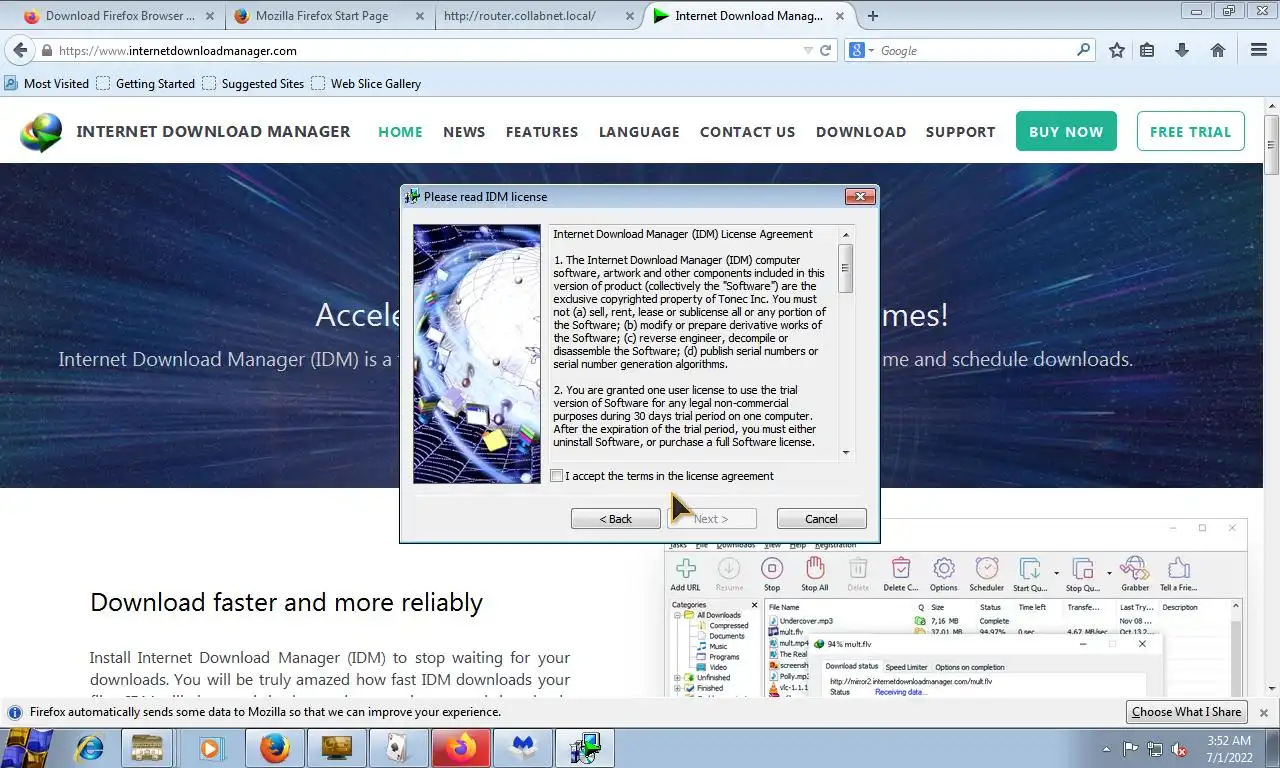This screenshot has width=1280, height=768.
Task: Open the NEWS page
Action: click(464, 132)
